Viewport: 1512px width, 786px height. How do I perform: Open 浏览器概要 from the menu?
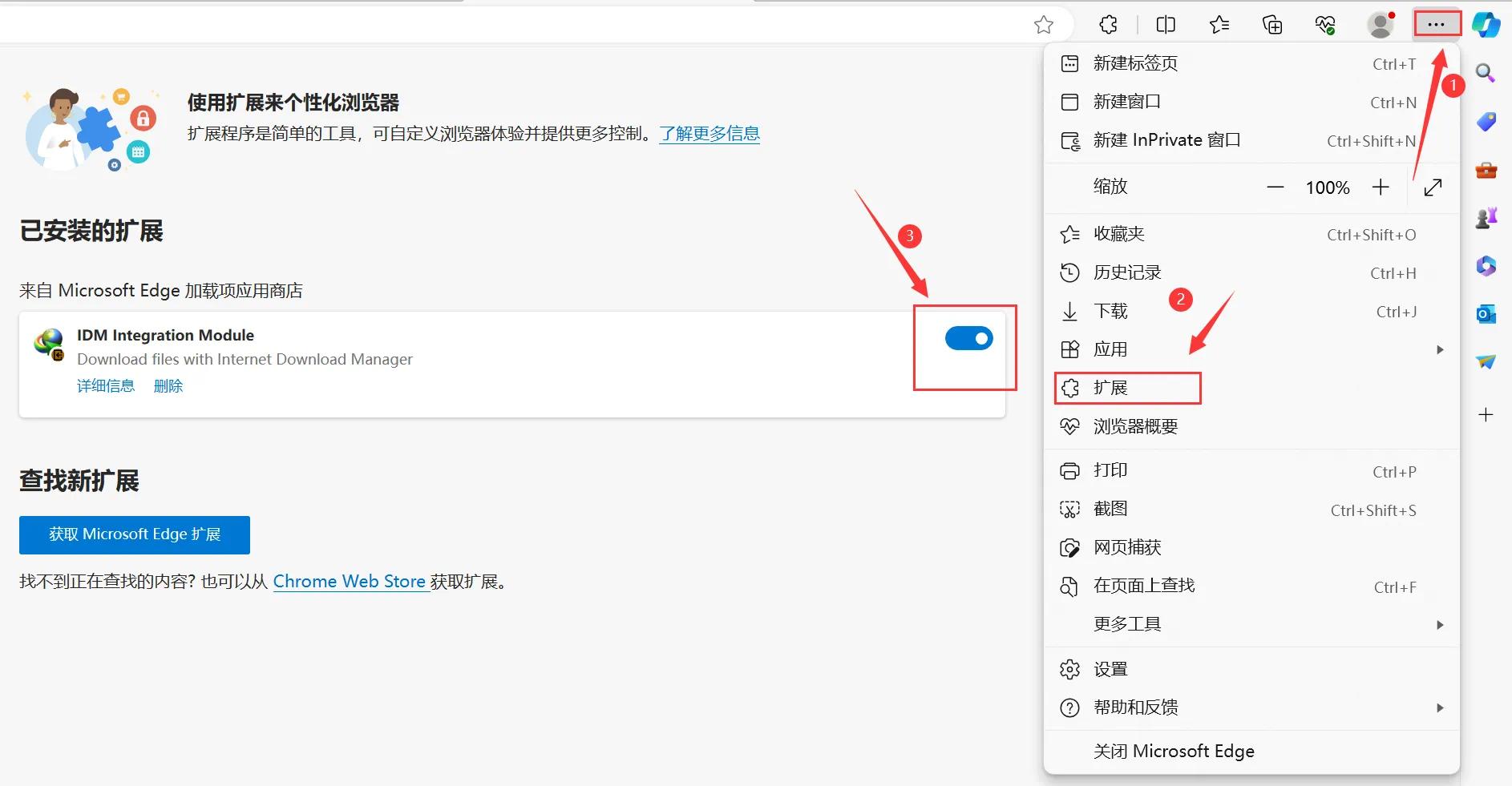(x=1251, y=426)
